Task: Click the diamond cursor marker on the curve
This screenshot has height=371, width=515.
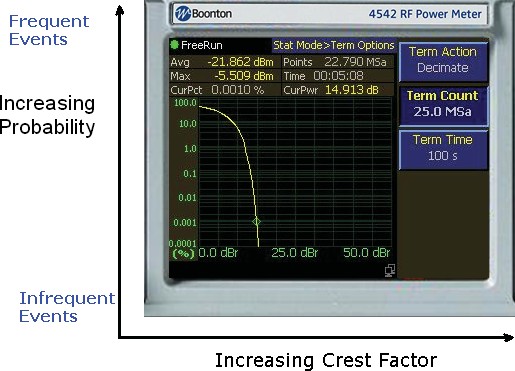Action: (256, 222)
